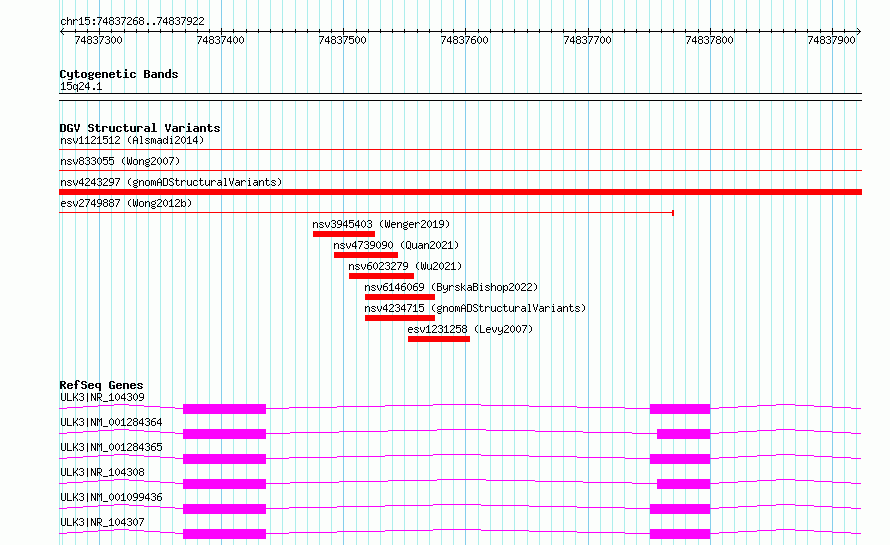The width and height of the screenshot is (890, 545).
Task: Click the end tick of esv2749887 line
Action: (x=673, y=213)
